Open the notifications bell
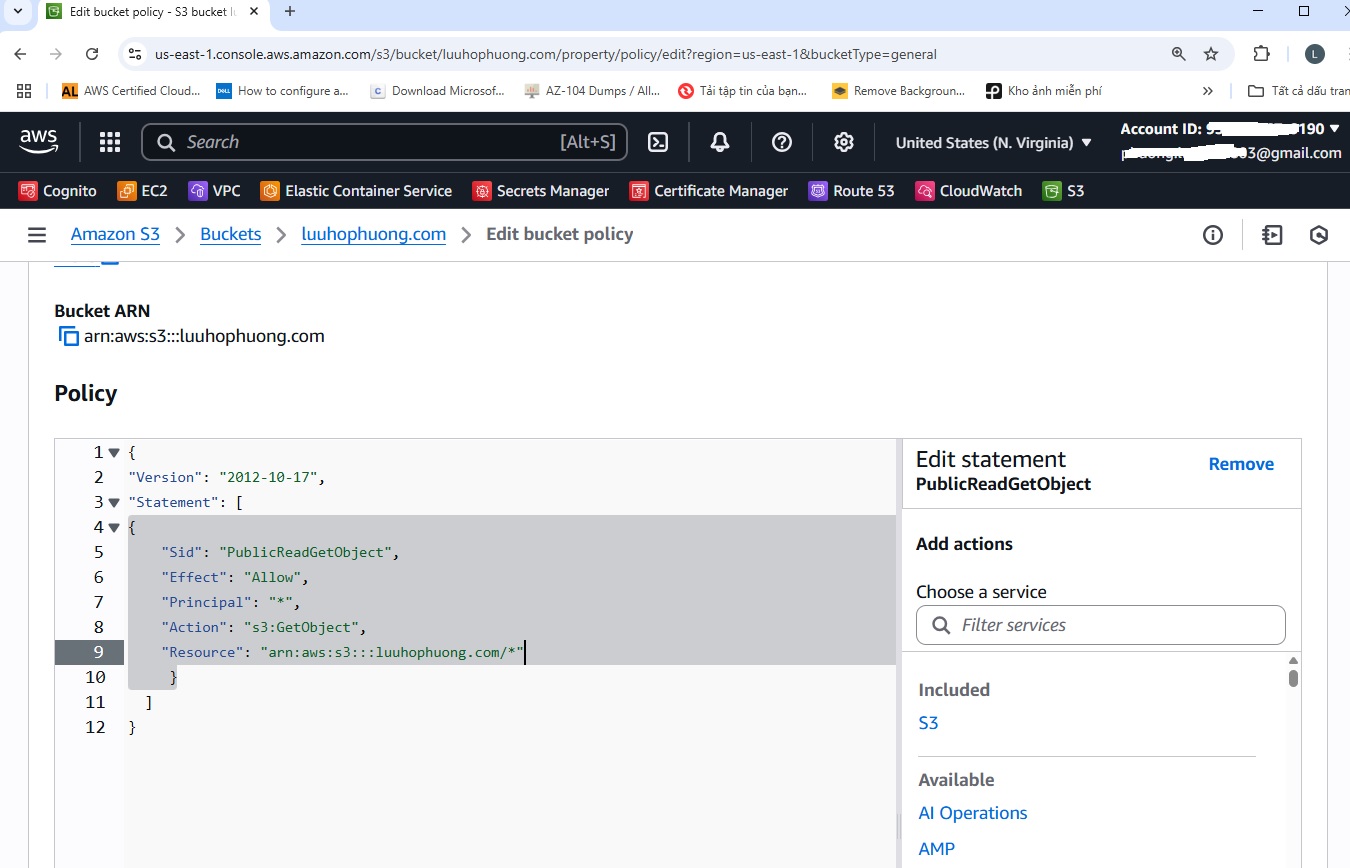Screen dimensions: 1350x868 (x=720, y=142)
